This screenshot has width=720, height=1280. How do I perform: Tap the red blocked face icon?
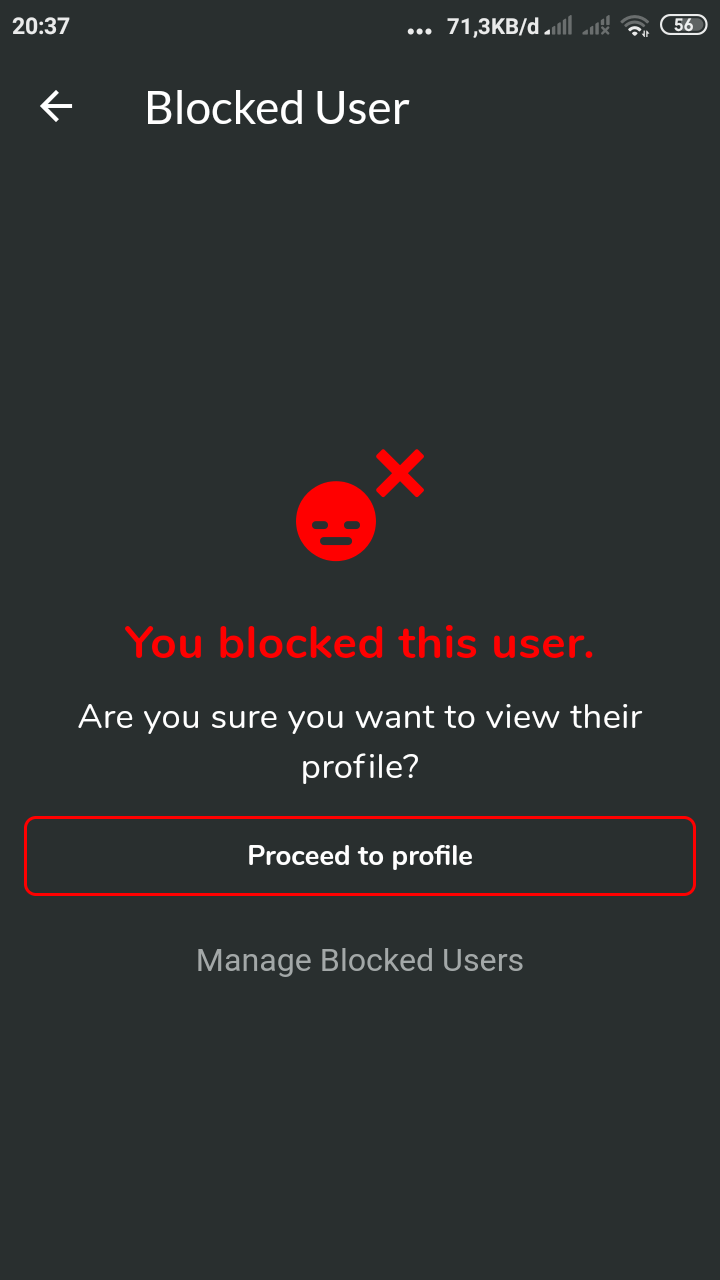tap(336, 521)
